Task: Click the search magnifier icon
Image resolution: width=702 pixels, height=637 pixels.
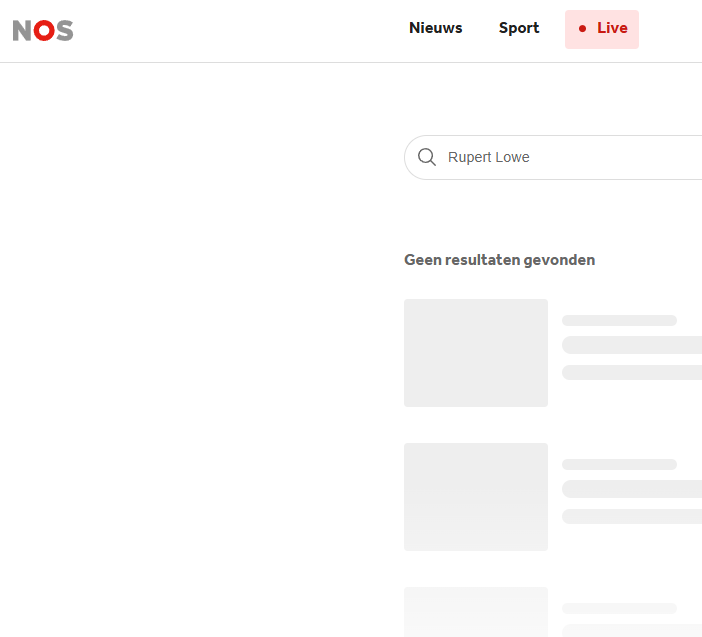Action: point(427,157)
